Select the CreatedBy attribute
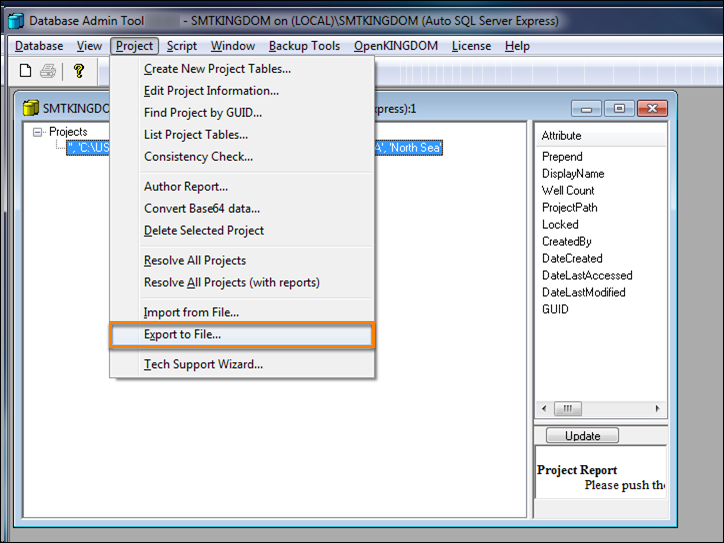The image size is (724, 543). 567,241
